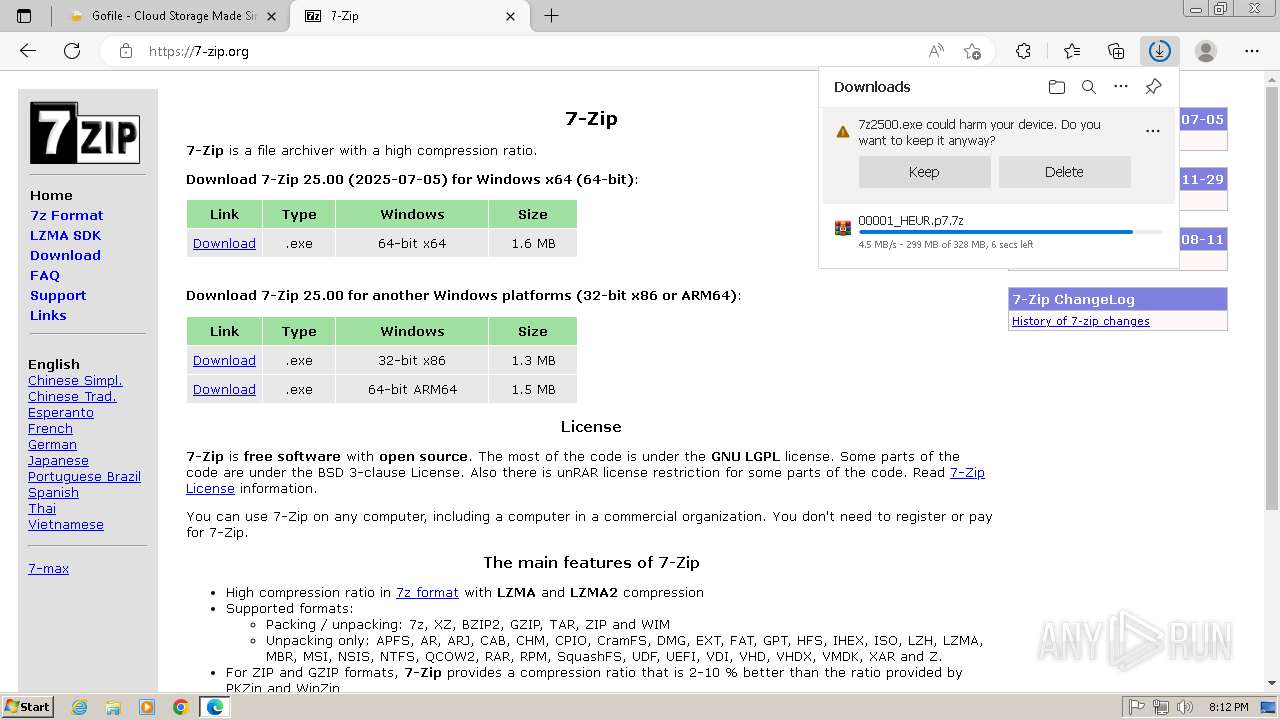
Task: Add this page to favorites star
Action: pos(972,51)
